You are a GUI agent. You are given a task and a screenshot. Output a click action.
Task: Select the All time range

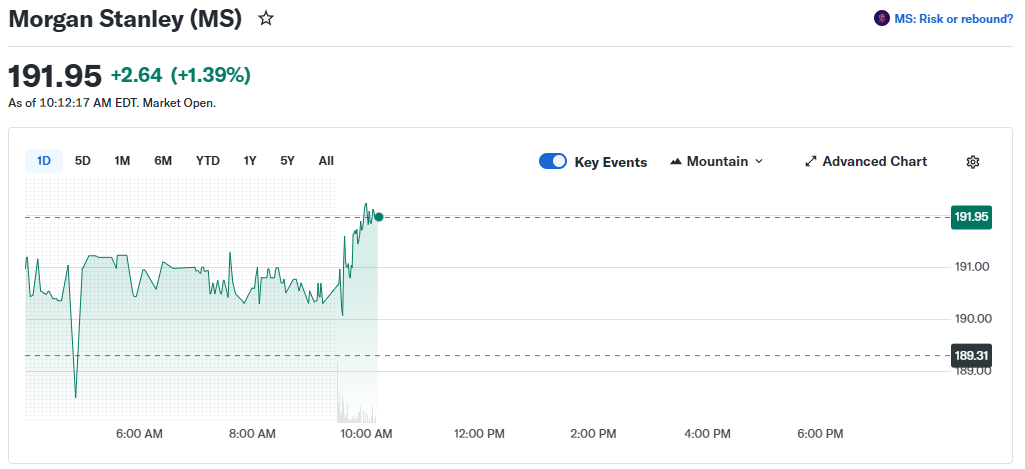(326, 161)
